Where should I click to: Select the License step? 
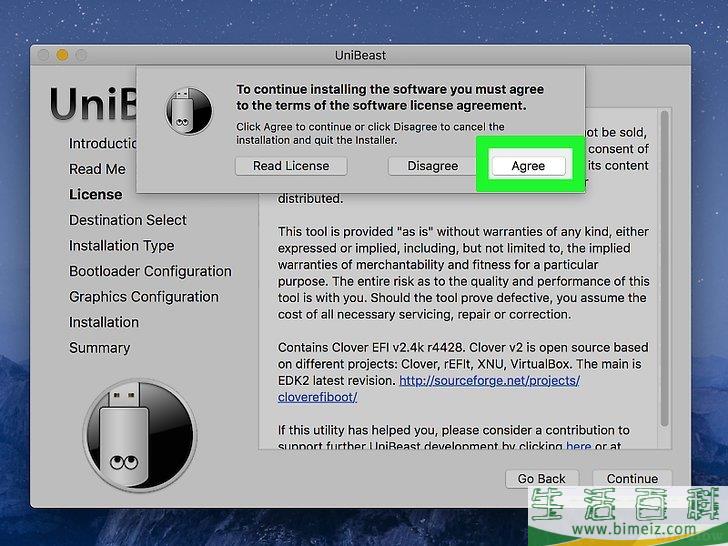(96, 194)
